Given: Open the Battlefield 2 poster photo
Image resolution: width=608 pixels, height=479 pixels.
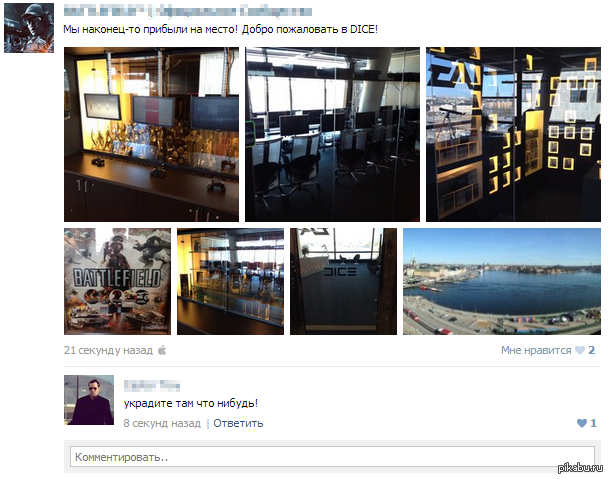Looking at the screenshot, I should [117, 281].
